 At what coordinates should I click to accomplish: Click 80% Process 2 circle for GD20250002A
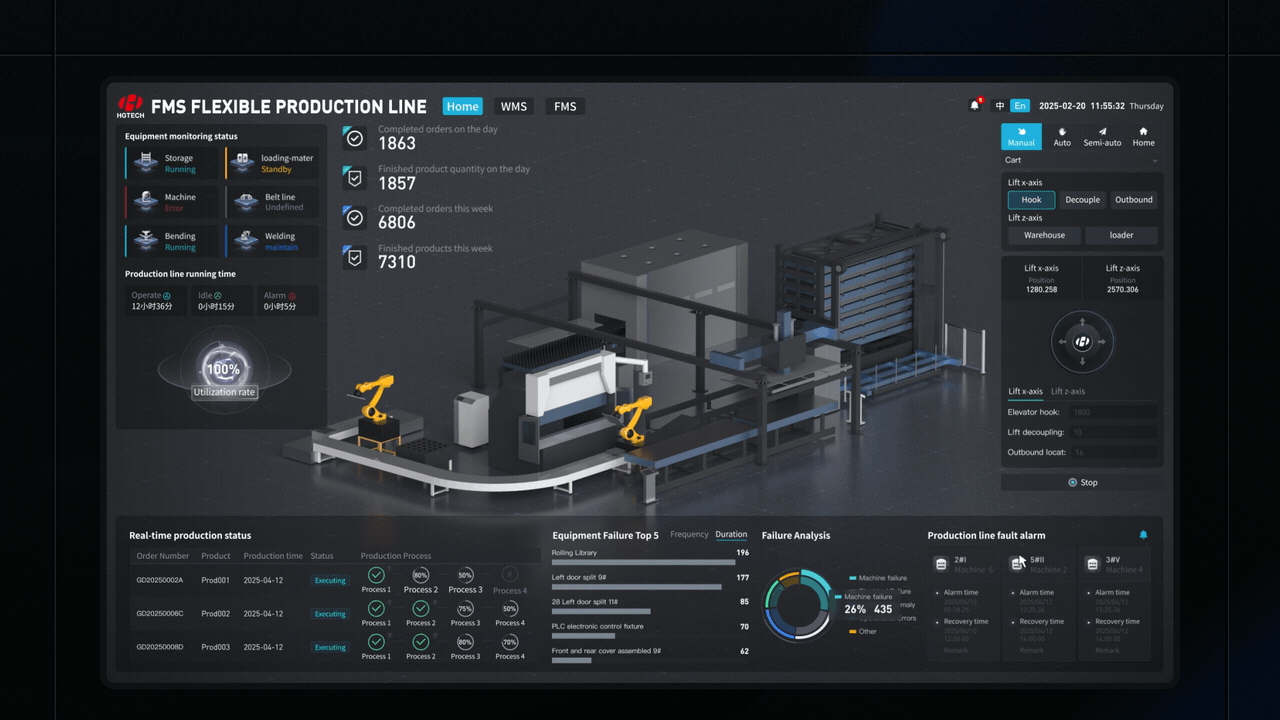(x=420, y=575)
